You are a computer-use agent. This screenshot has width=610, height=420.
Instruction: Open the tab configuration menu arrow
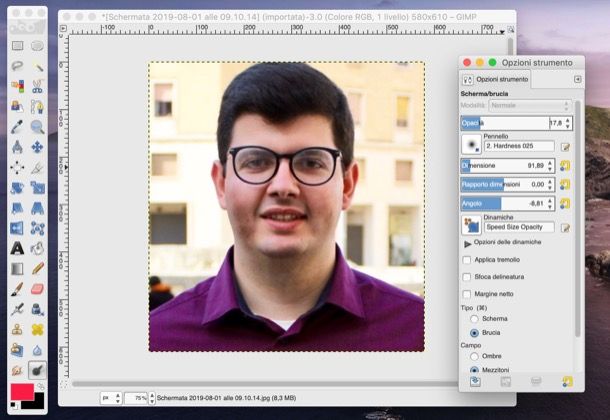click(x=578, y=79)
